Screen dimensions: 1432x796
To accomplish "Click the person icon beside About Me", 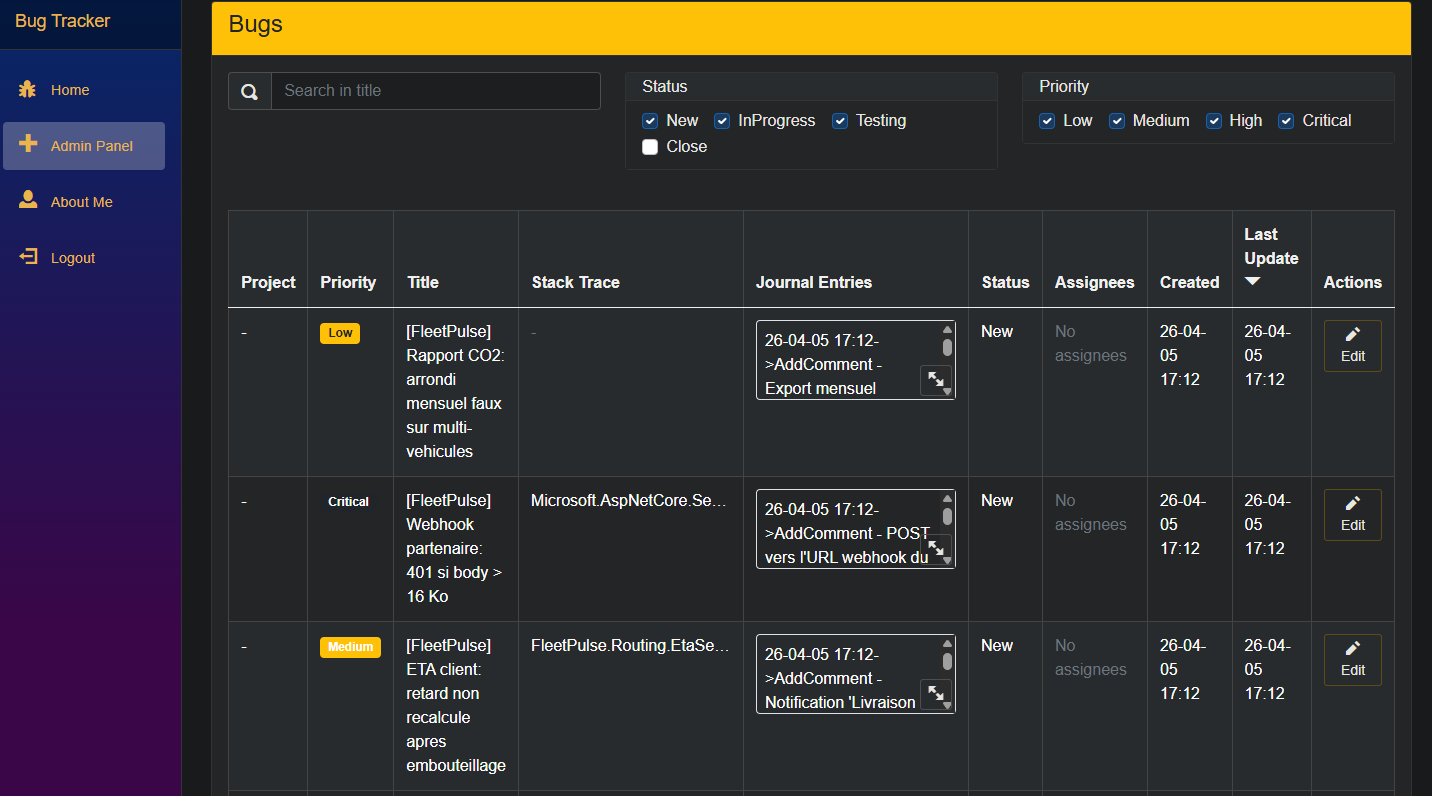I will click(x=28, y=200).
